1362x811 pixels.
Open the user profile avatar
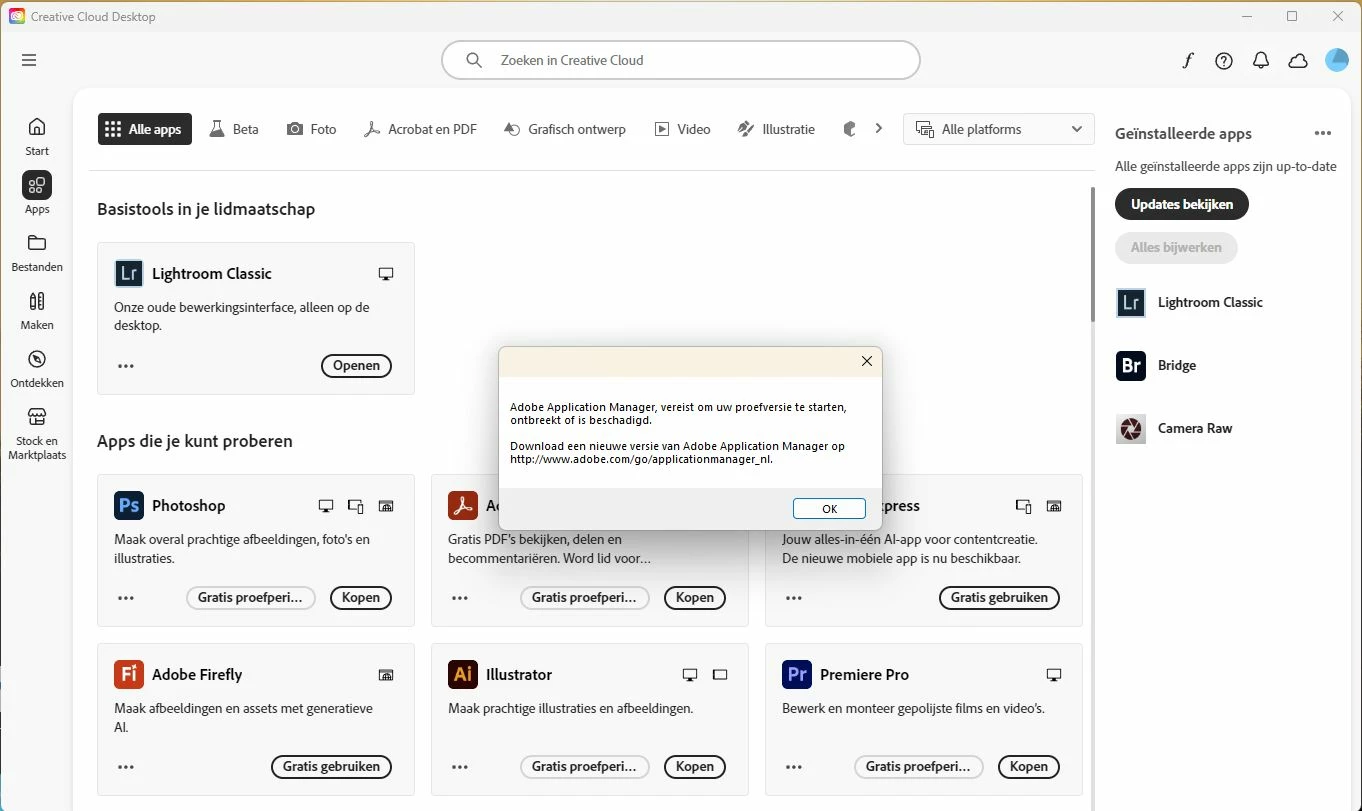point(1337,60)
